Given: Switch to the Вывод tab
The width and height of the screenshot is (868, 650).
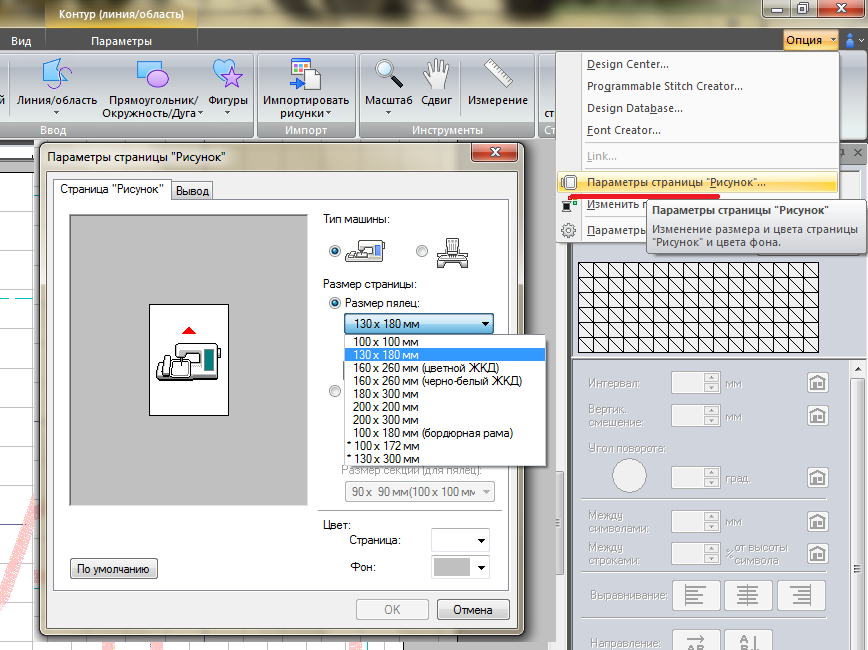Looking at the screenshot, I should (192, 191).
